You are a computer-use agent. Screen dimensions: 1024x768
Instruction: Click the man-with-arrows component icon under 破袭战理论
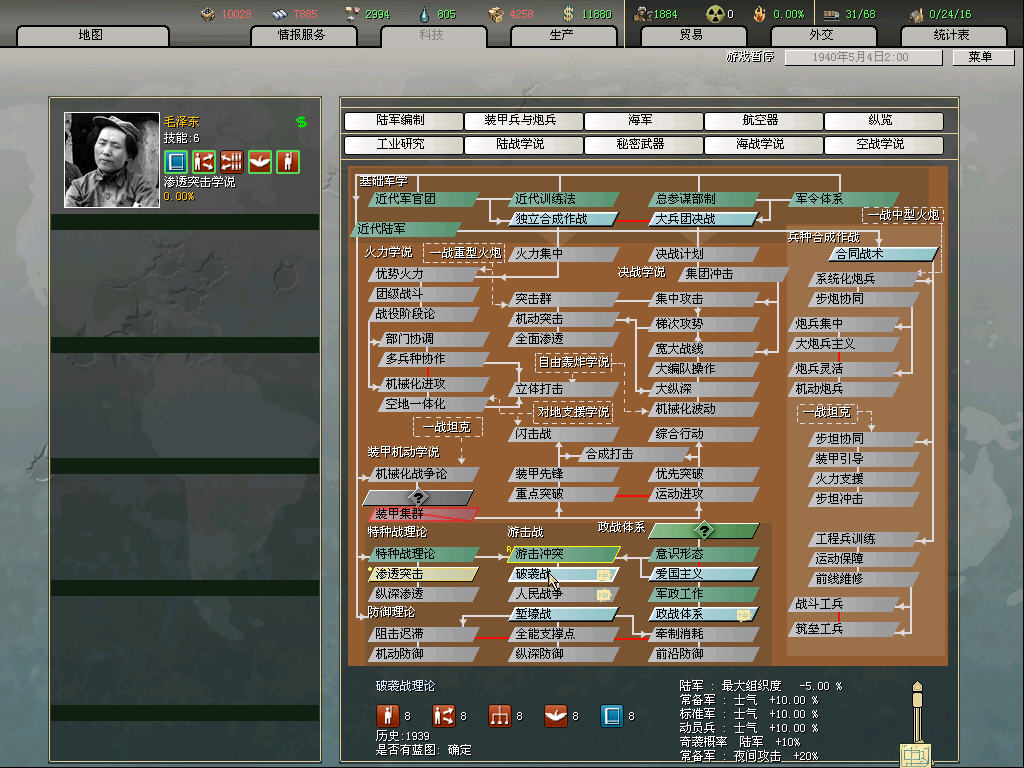[x=443, y=716]
